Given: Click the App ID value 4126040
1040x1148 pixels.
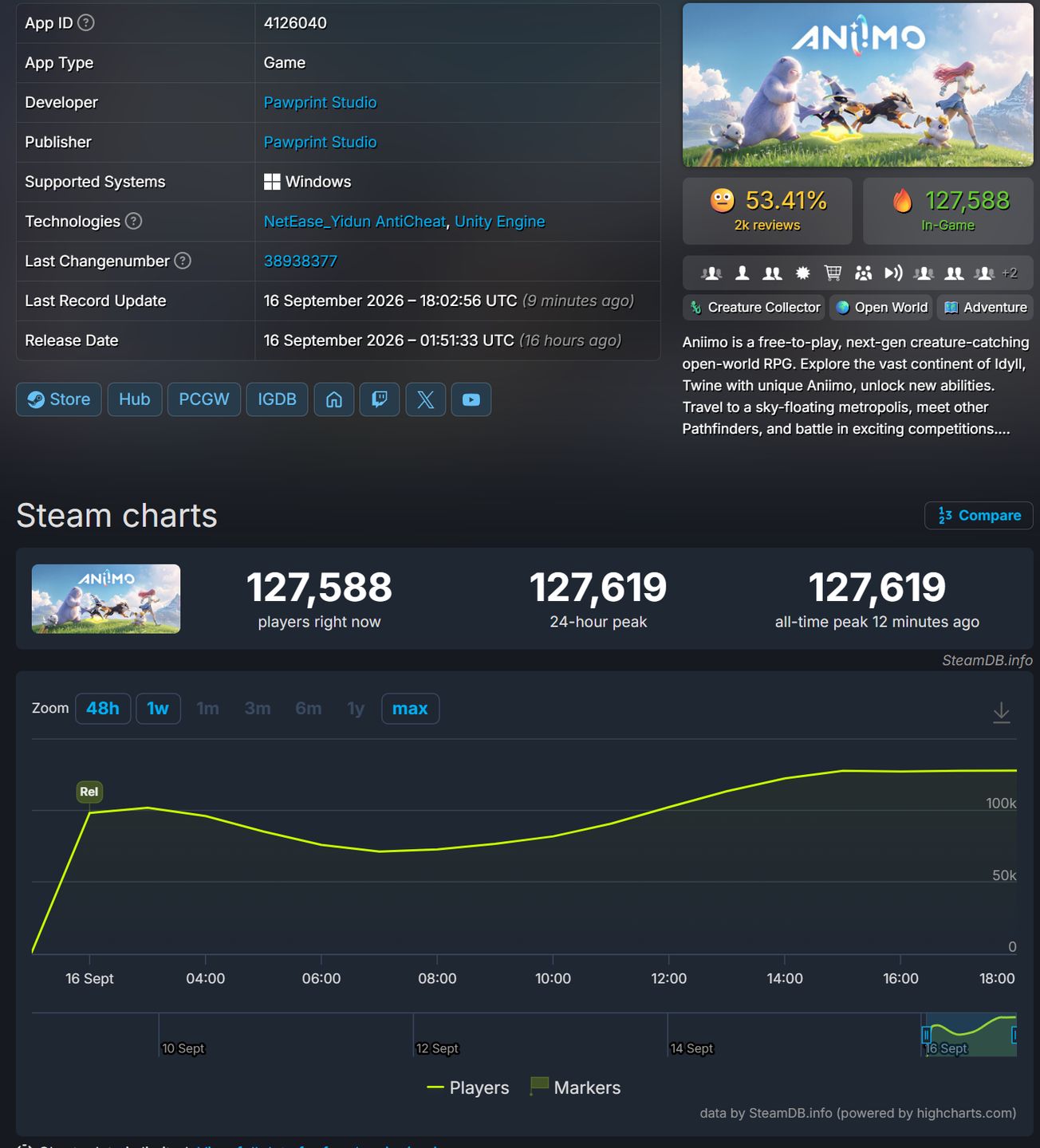Looking at the screenshot, I should pos(295,23).
